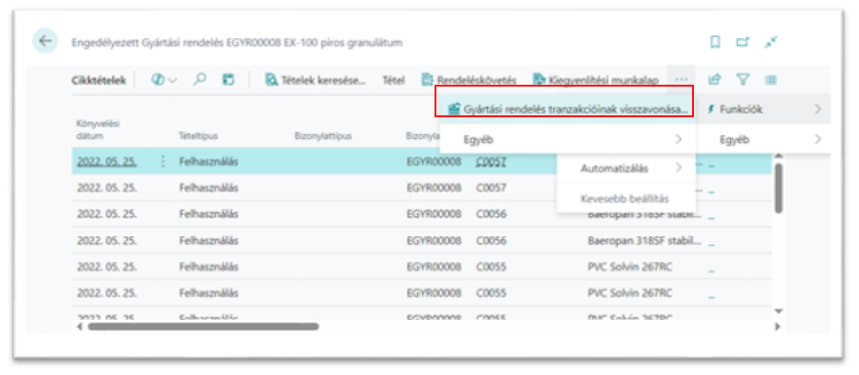Go back with the arrow button
Screen dimensions: 859x375
point(45,41)
